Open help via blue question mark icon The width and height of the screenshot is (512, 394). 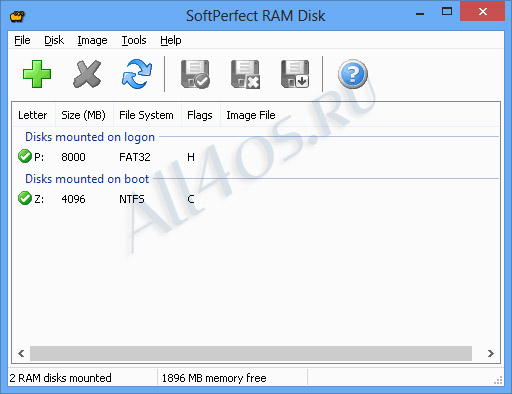pyautogui.click(x=353, y=74)
